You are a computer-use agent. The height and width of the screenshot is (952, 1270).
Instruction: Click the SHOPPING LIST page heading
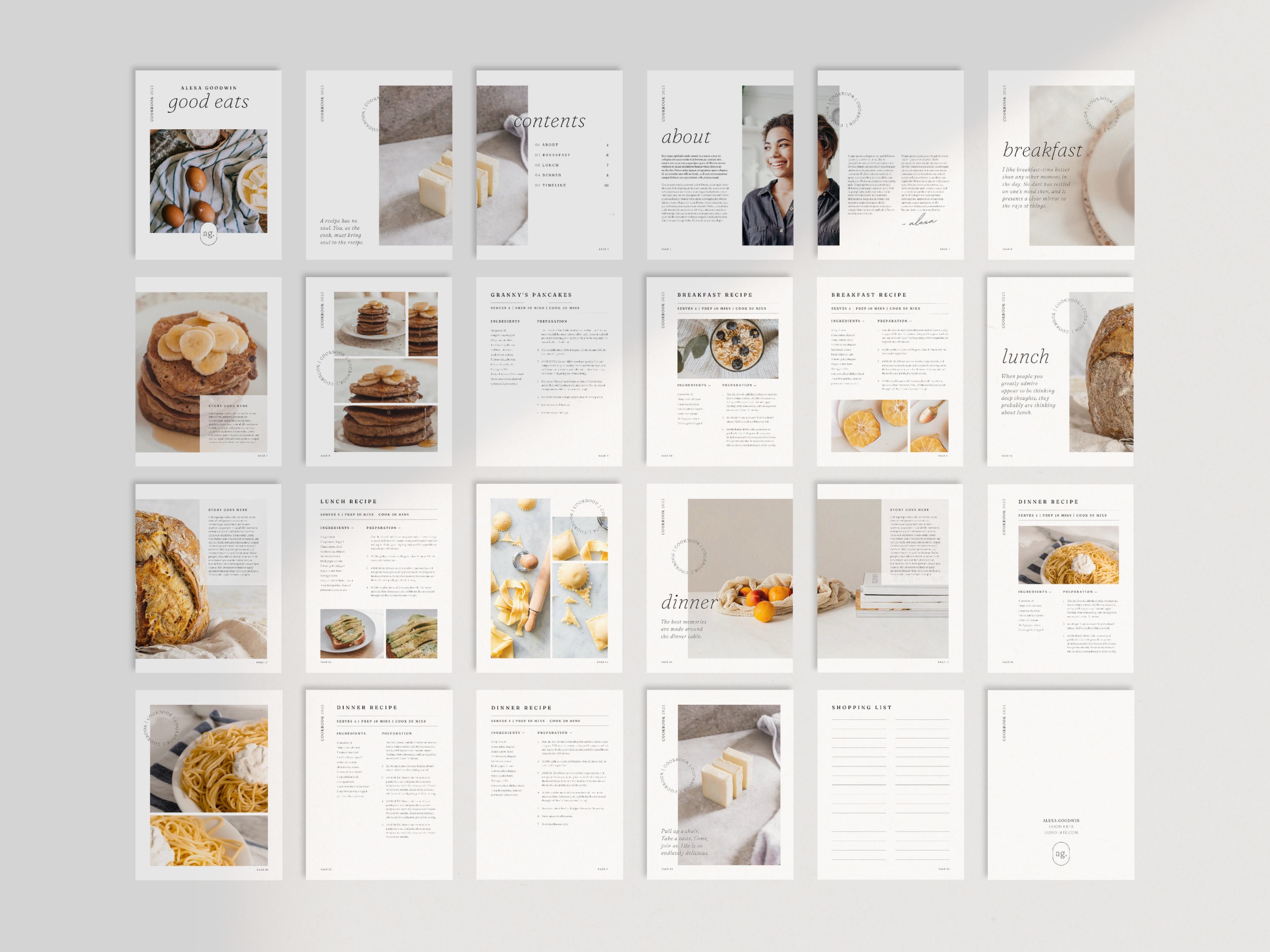tap(861, 708)
